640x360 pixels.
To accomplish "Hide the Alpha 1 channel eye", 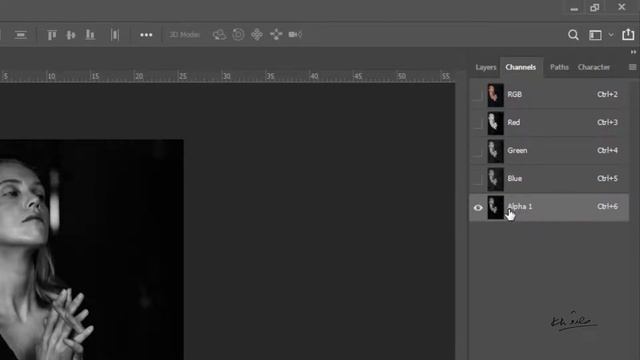I will [x=478, y=208].
